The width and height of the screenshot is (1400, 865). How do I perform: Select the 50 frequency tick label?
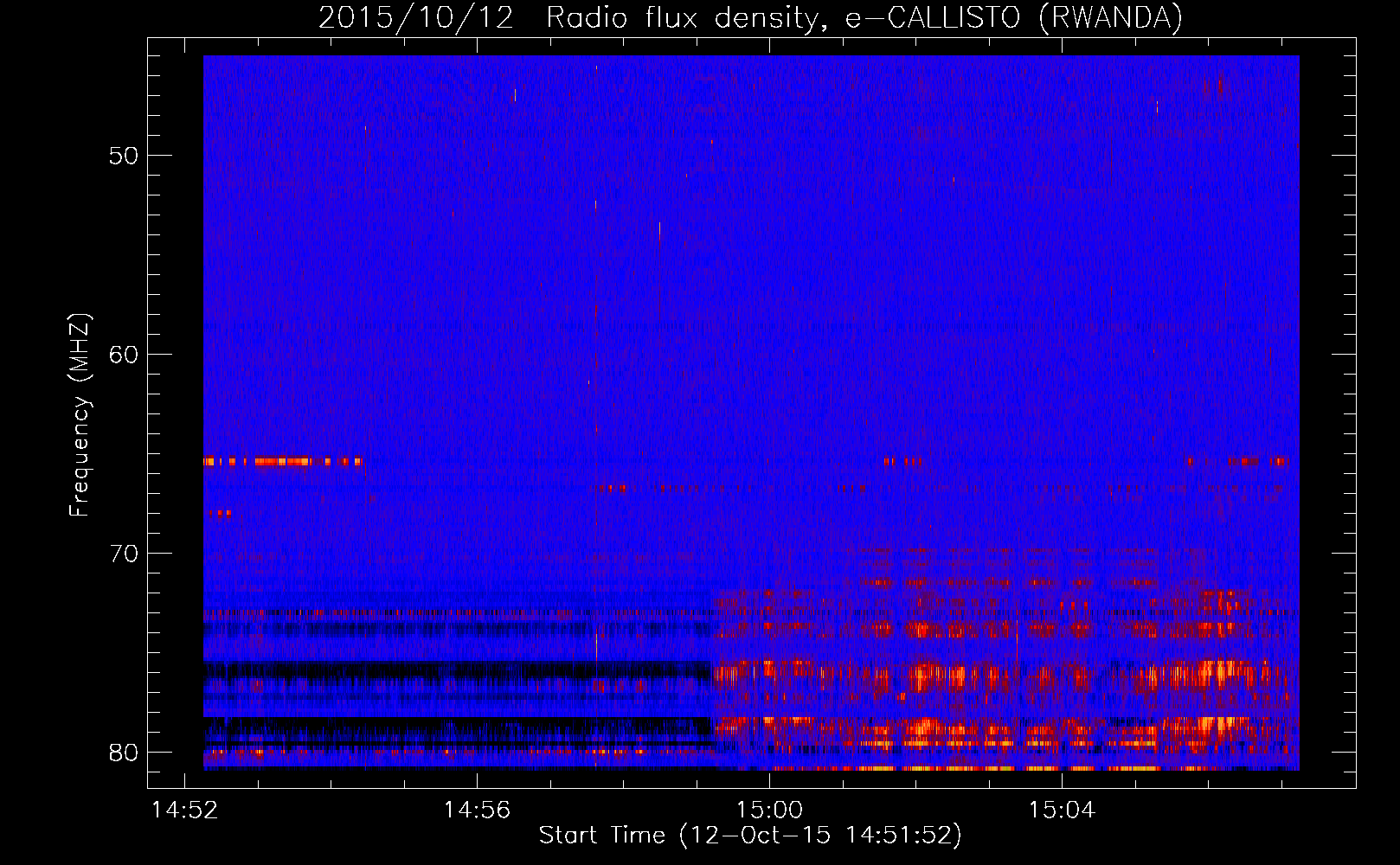125,156
